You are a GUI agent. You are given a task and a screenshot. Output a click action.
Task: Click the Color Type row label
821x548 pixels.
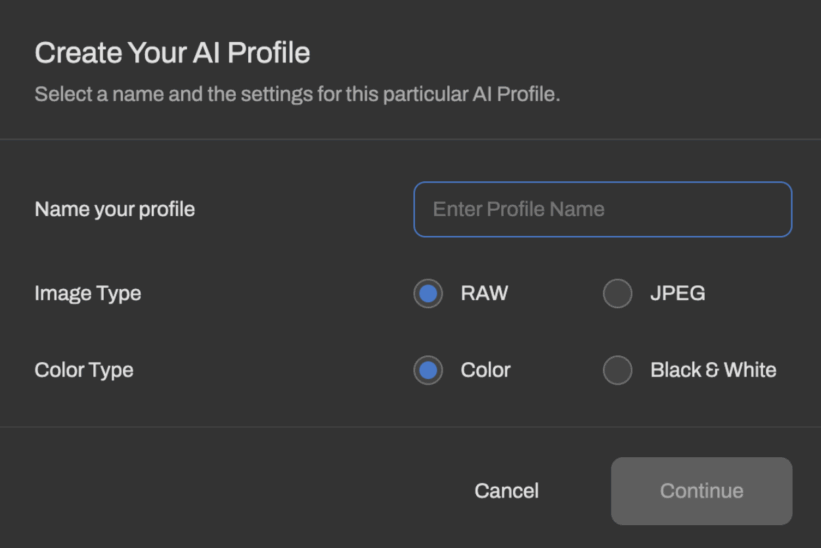pos(84,370)
